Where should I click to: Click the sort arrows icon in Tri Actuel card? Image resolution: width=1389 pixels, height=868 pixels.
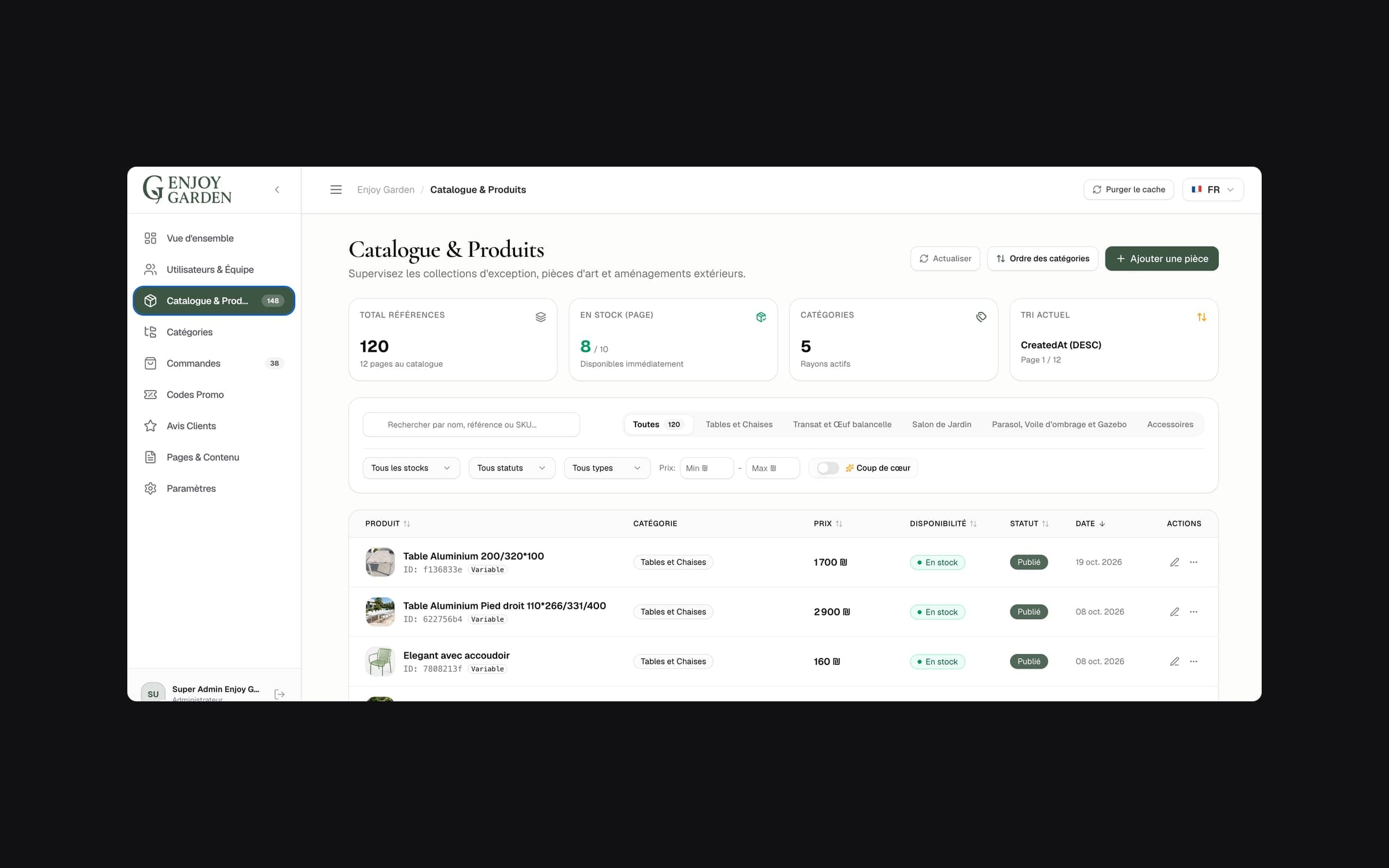(x=1201, y=317)
